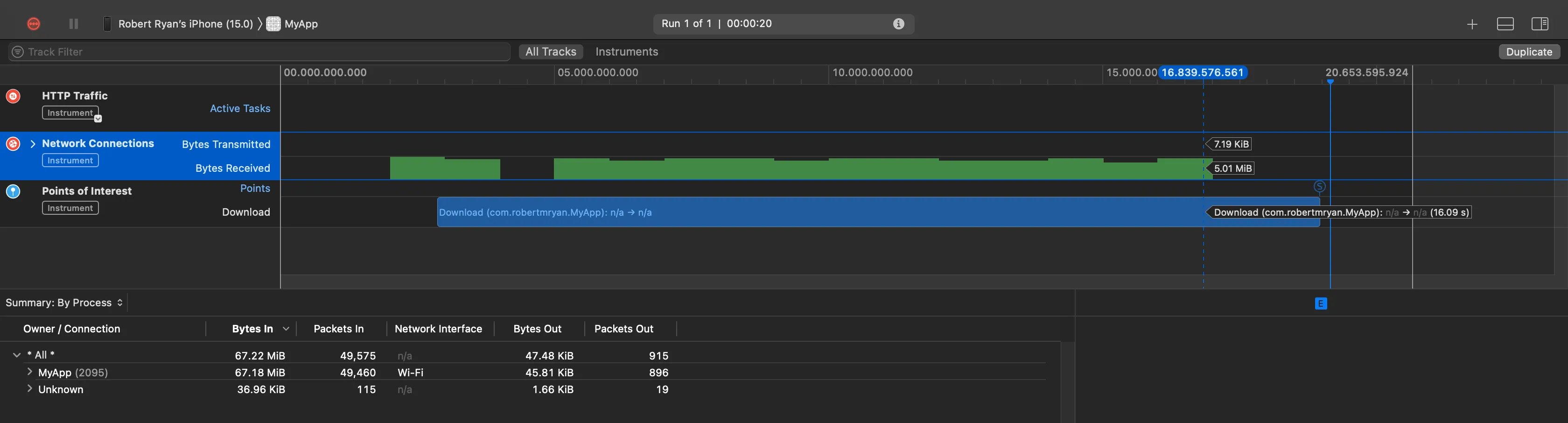
Task: Open the run info button
Action: (898, 24)
